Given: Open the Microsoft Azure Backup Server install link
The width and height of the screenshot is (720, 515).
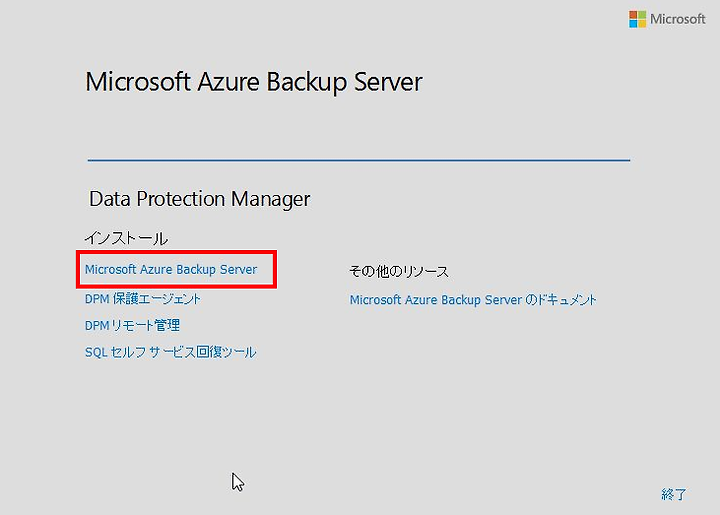Looking at the screenshot, I should point(171,269).
